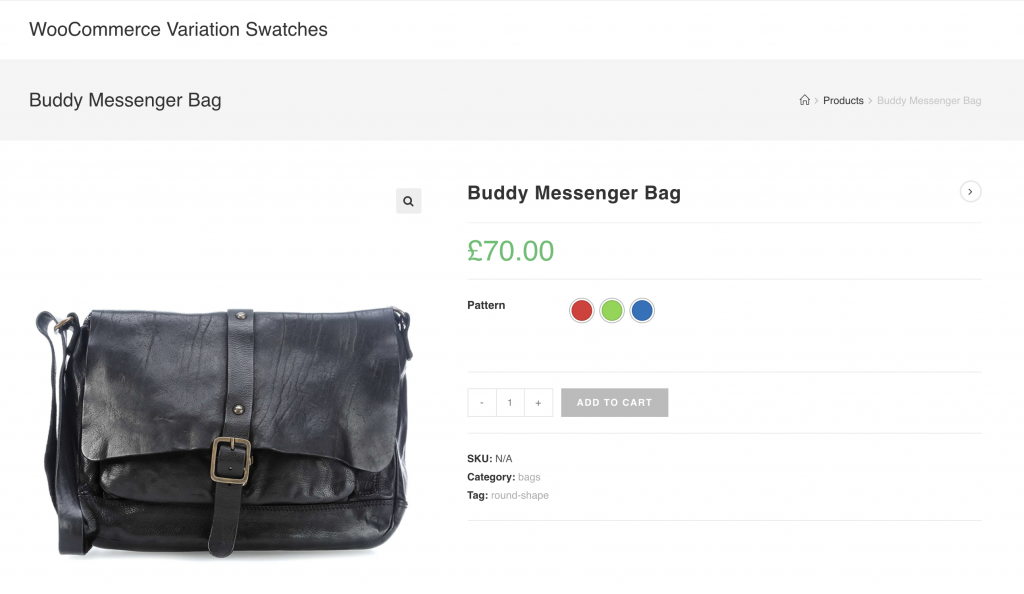Click the WooCommerce Variation Swatches site title

click(178, 29)
